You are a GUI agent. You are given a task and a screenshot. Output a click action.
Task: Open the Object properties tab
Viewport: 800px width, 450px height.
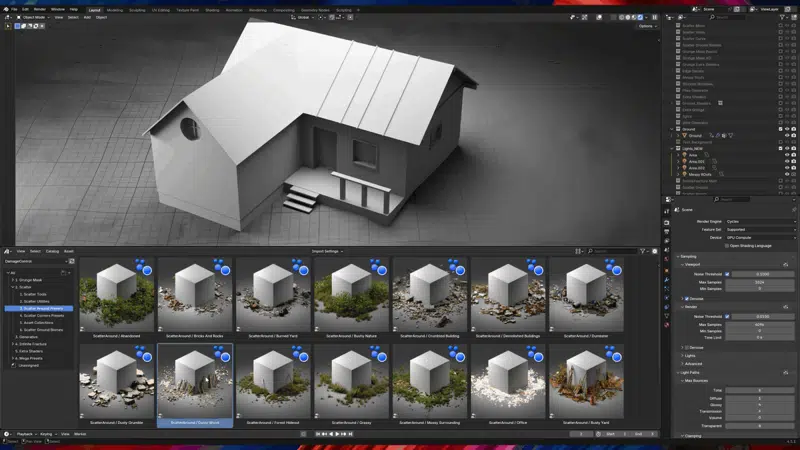click(x=666, y=270)
